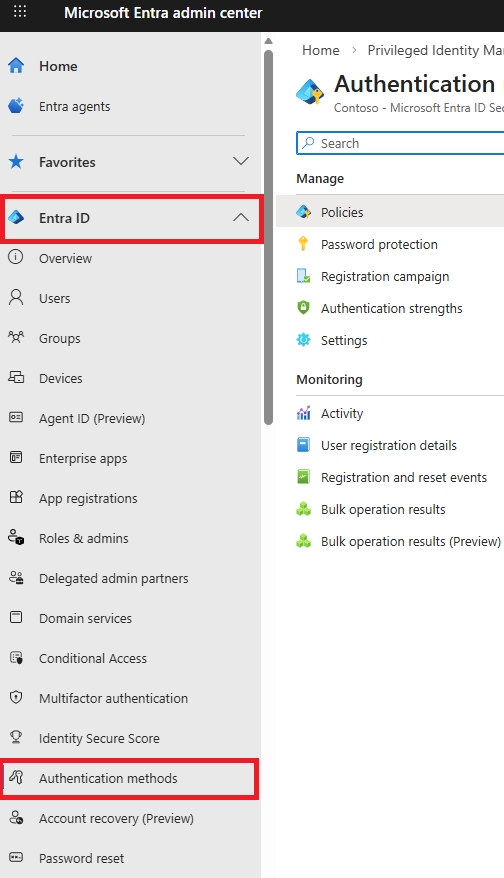Click the scrollbar up arrow

point(268,41)
